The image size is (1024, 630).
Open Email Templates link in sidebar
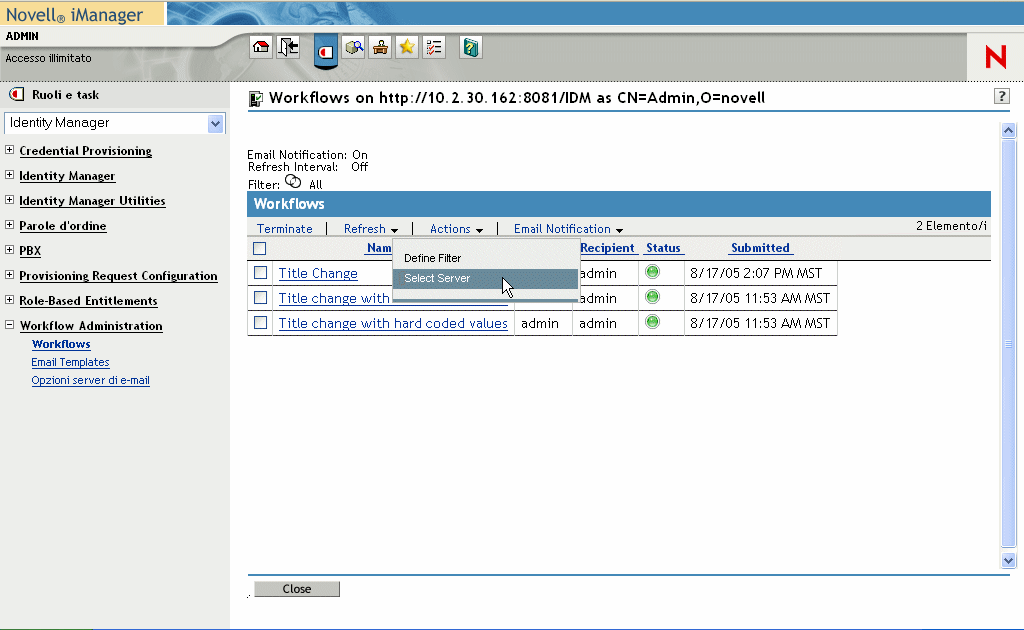[x=70, y=362]
